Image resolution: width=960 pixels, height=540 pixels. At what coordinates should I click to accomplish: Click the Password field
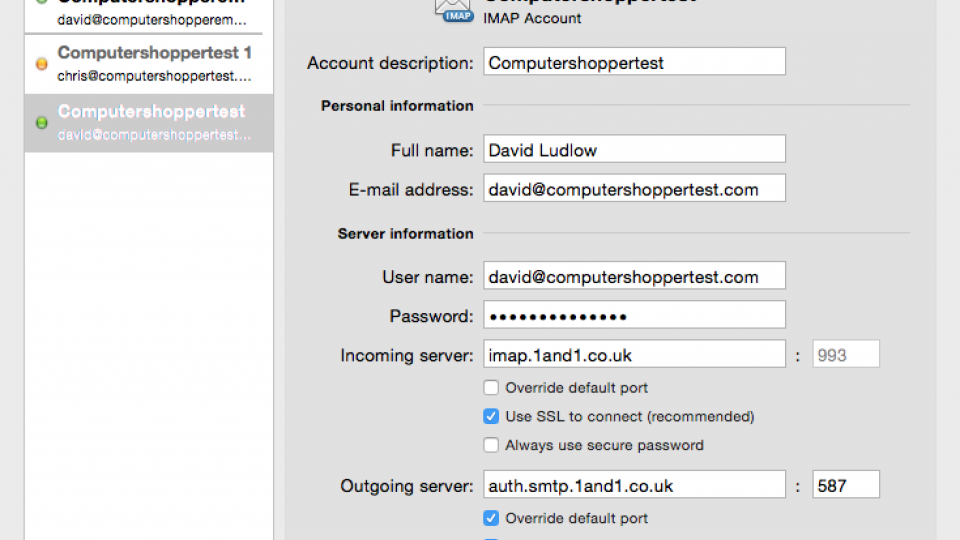tap(634, 315)
